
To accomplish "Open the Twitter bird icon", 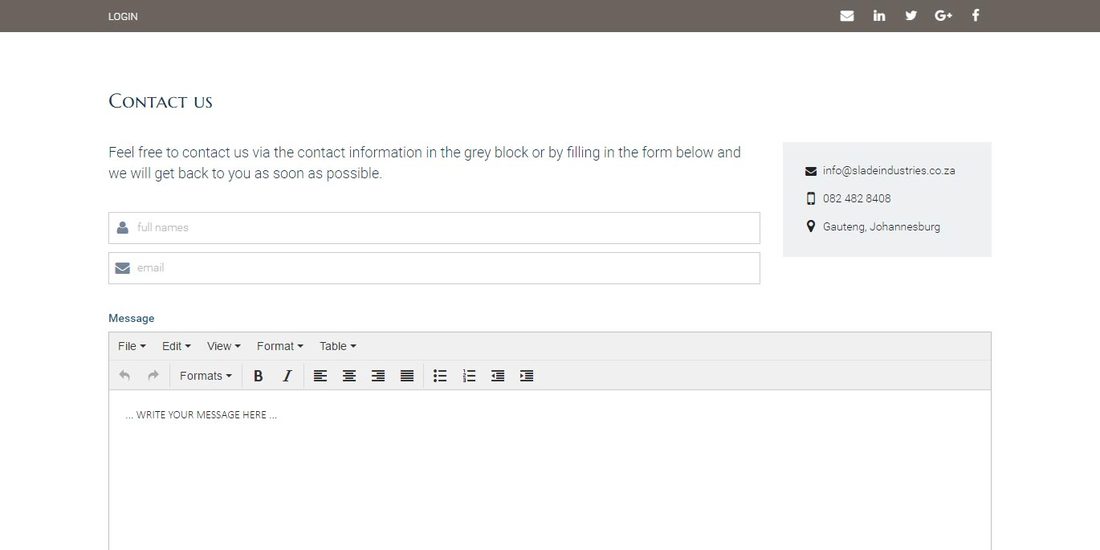I will 911,15.
